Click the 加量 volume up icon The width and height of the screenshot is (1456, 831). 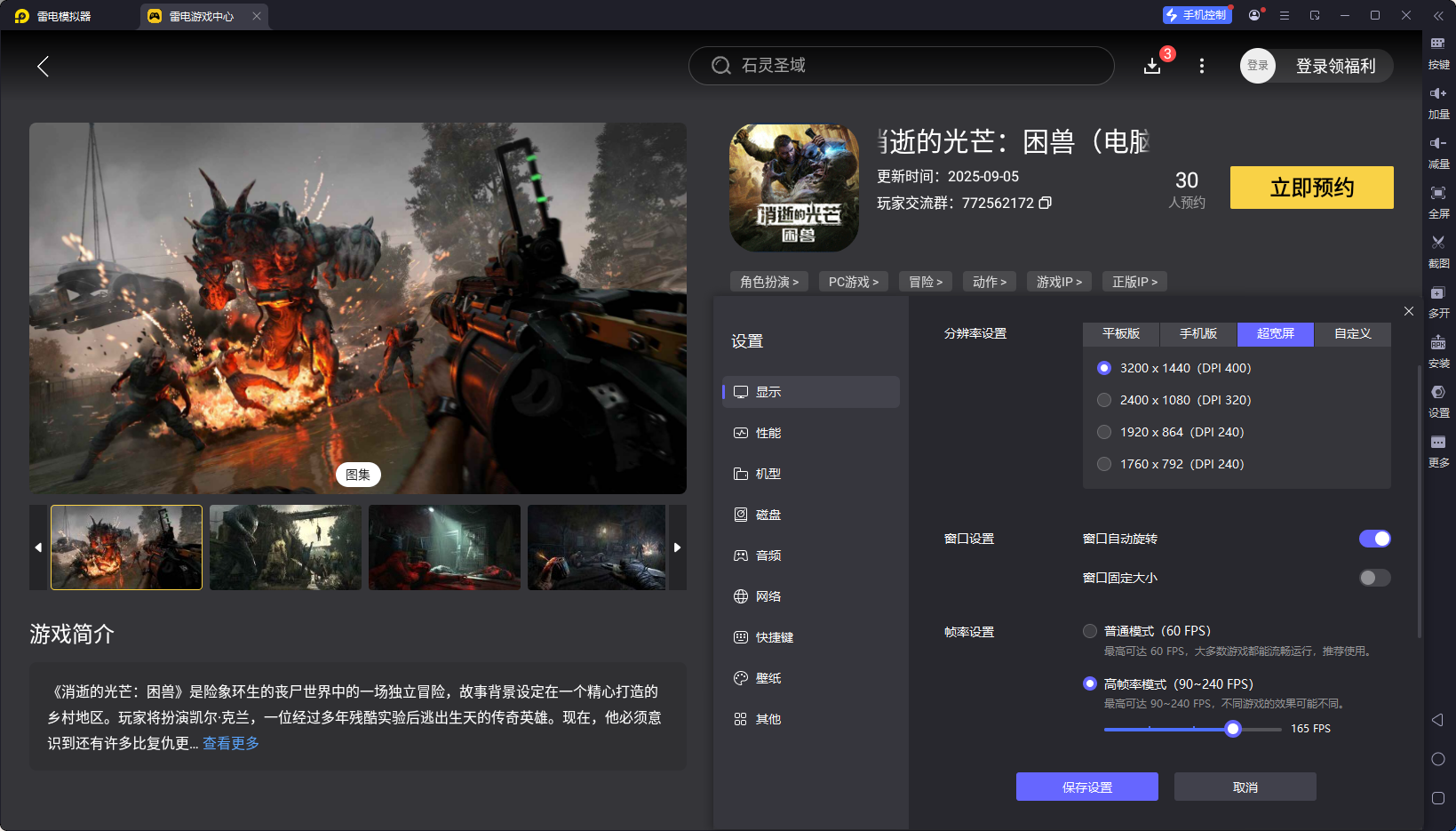[1439, 102]
